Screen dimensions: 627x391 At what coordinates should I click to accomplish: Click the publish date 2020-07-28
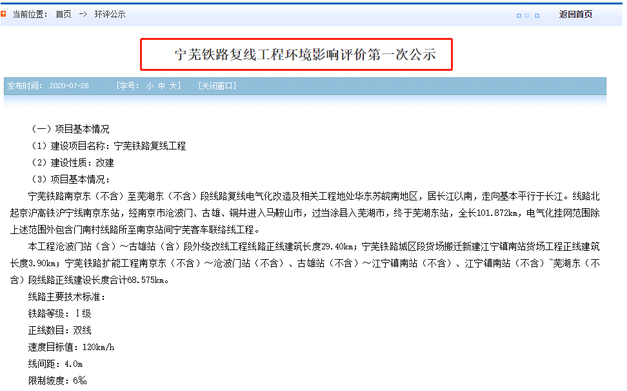tap(69, 86)
